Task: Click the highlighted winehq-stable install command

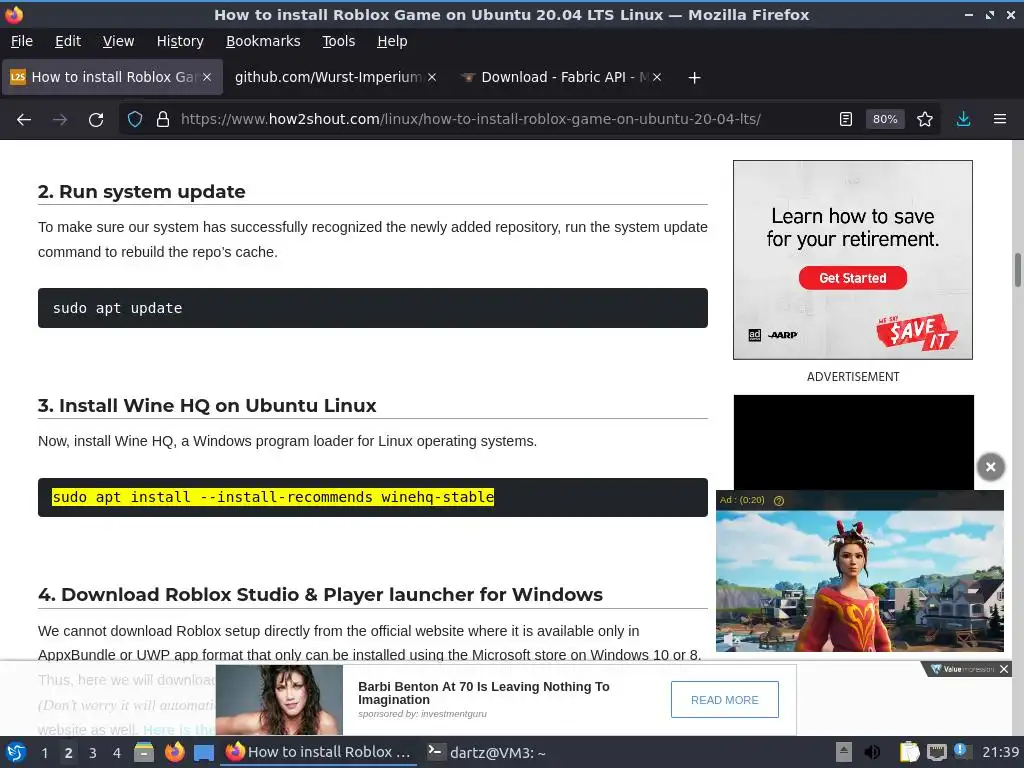Action: [x=273, y=497]
